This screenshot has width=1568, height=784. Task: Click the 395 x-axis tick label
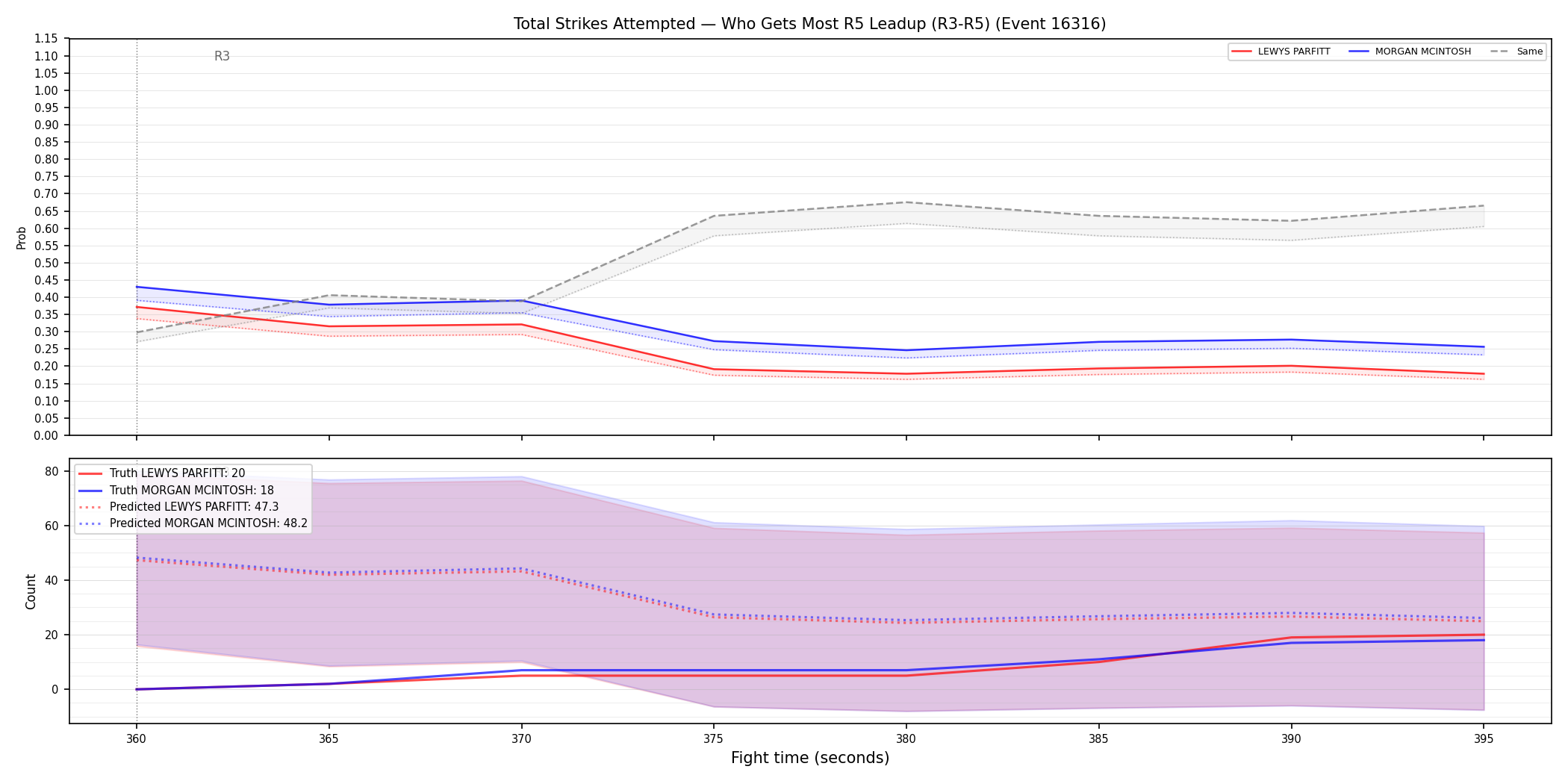pyautogui.click(x=1484, y=738)
